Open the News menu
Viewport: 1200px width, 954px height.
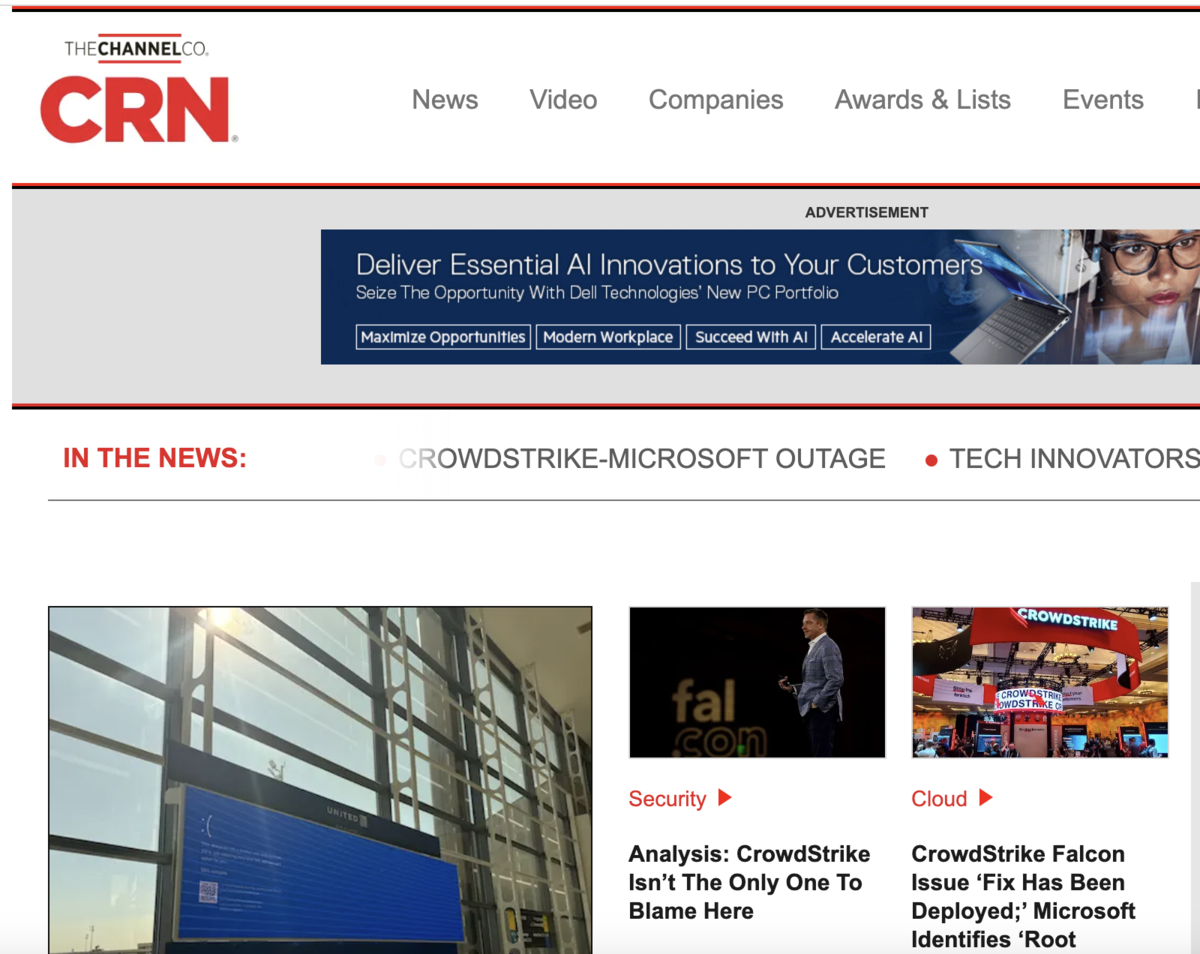[445, 100]
